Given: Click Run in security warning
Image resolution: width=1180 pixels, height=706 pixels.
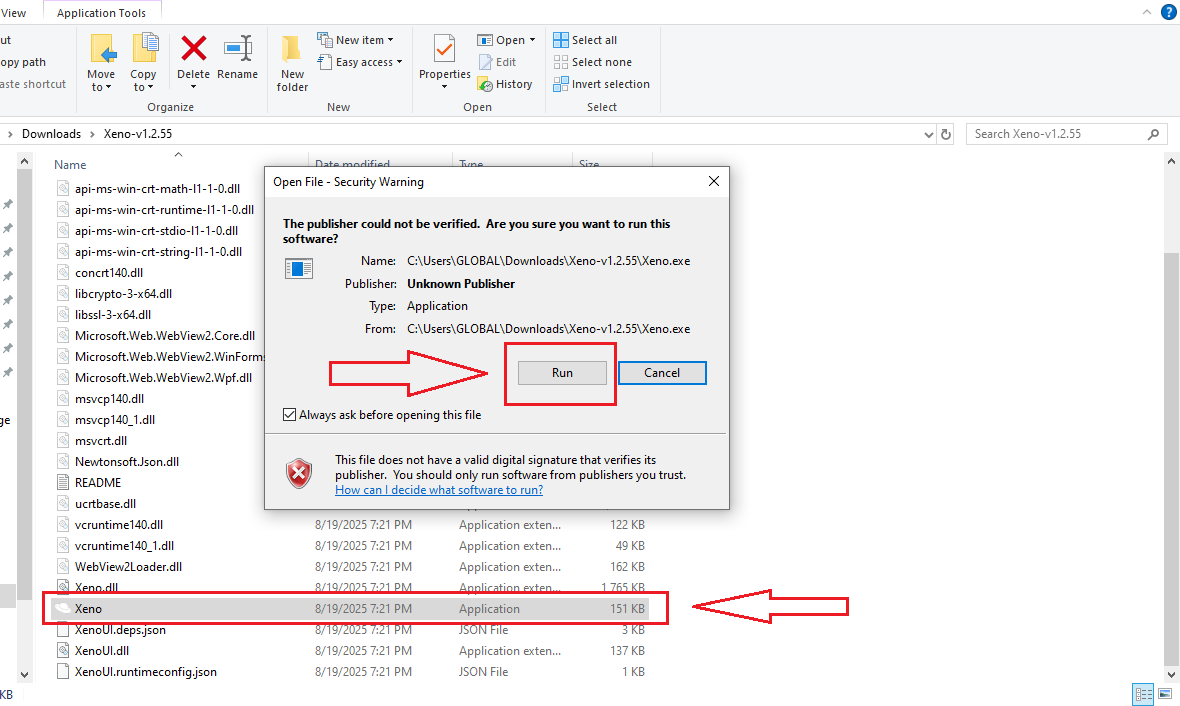Looking at the screenshot, I should click(x=562, y=373).
